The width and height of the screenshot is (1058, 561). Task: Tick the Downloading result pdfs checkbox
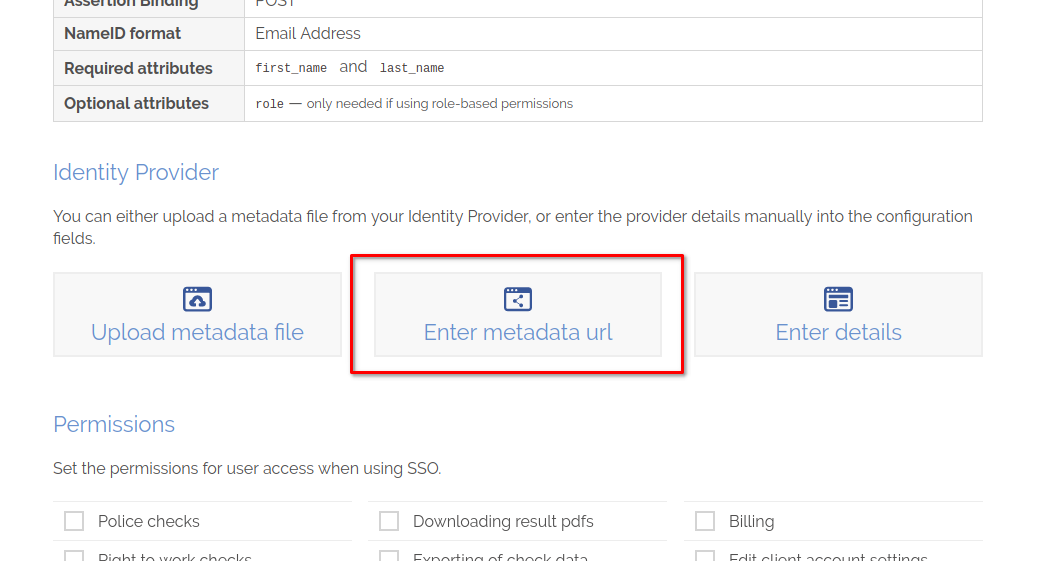[389, 521]
